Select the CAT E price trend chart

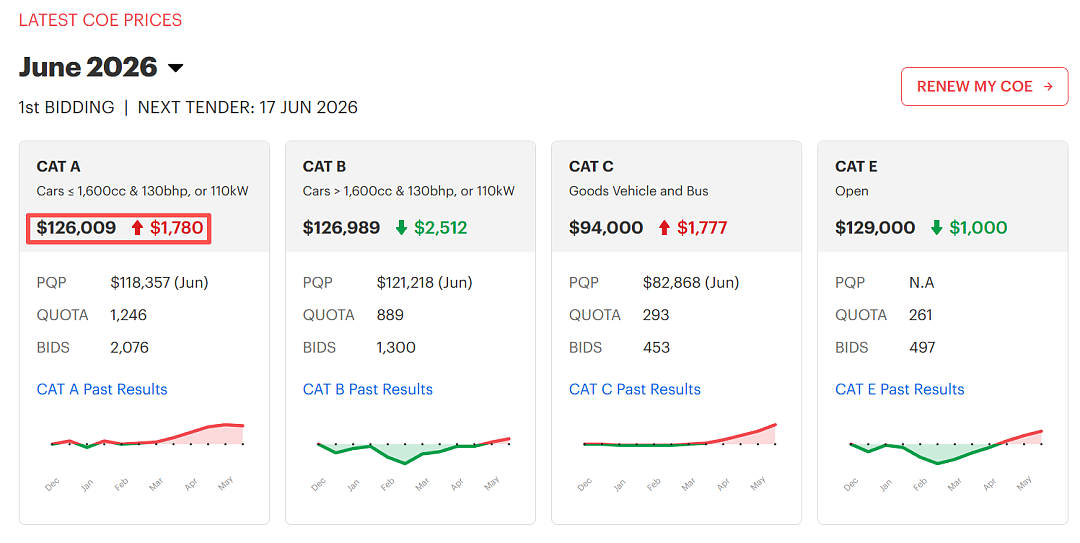point(946,455)
